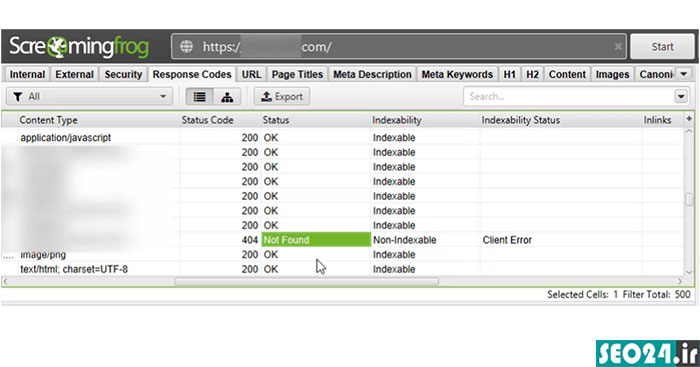Click the vertical scrollbar thumb
Viewport: 700px width, 367px height.
click(x=689, y=199)
